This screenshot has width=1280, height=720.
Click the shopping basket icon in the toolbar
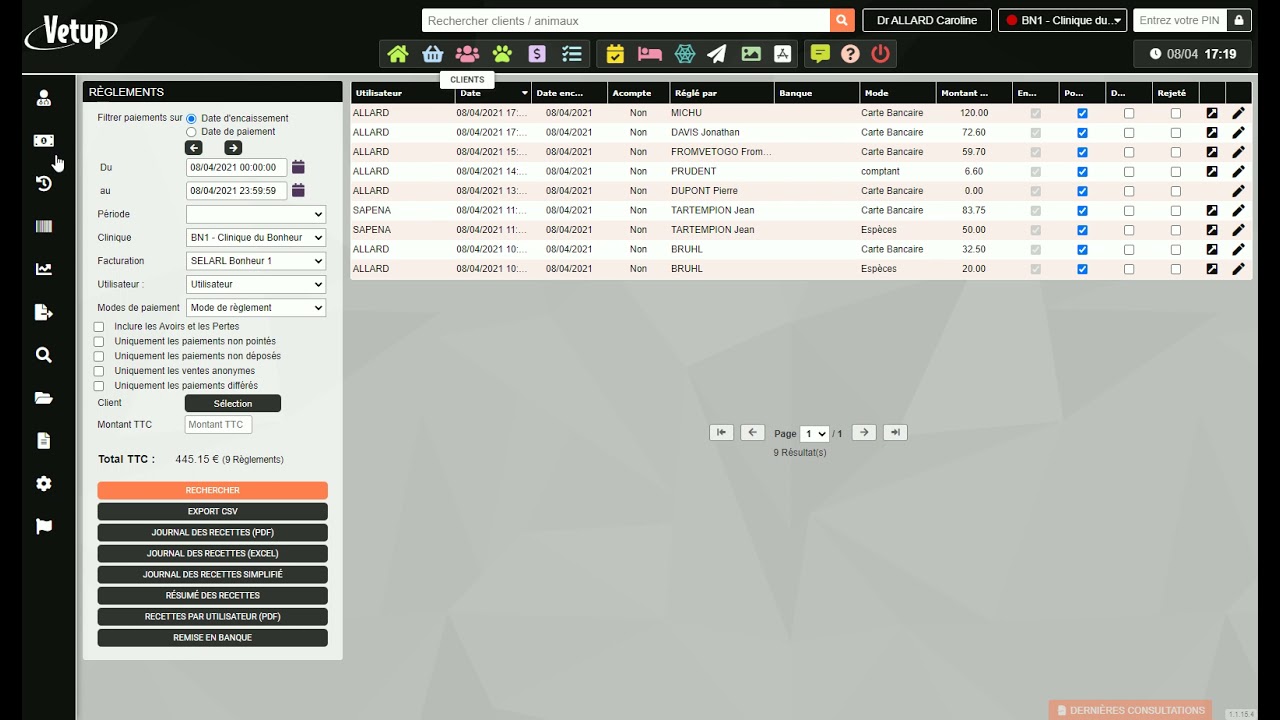point(432,54)
